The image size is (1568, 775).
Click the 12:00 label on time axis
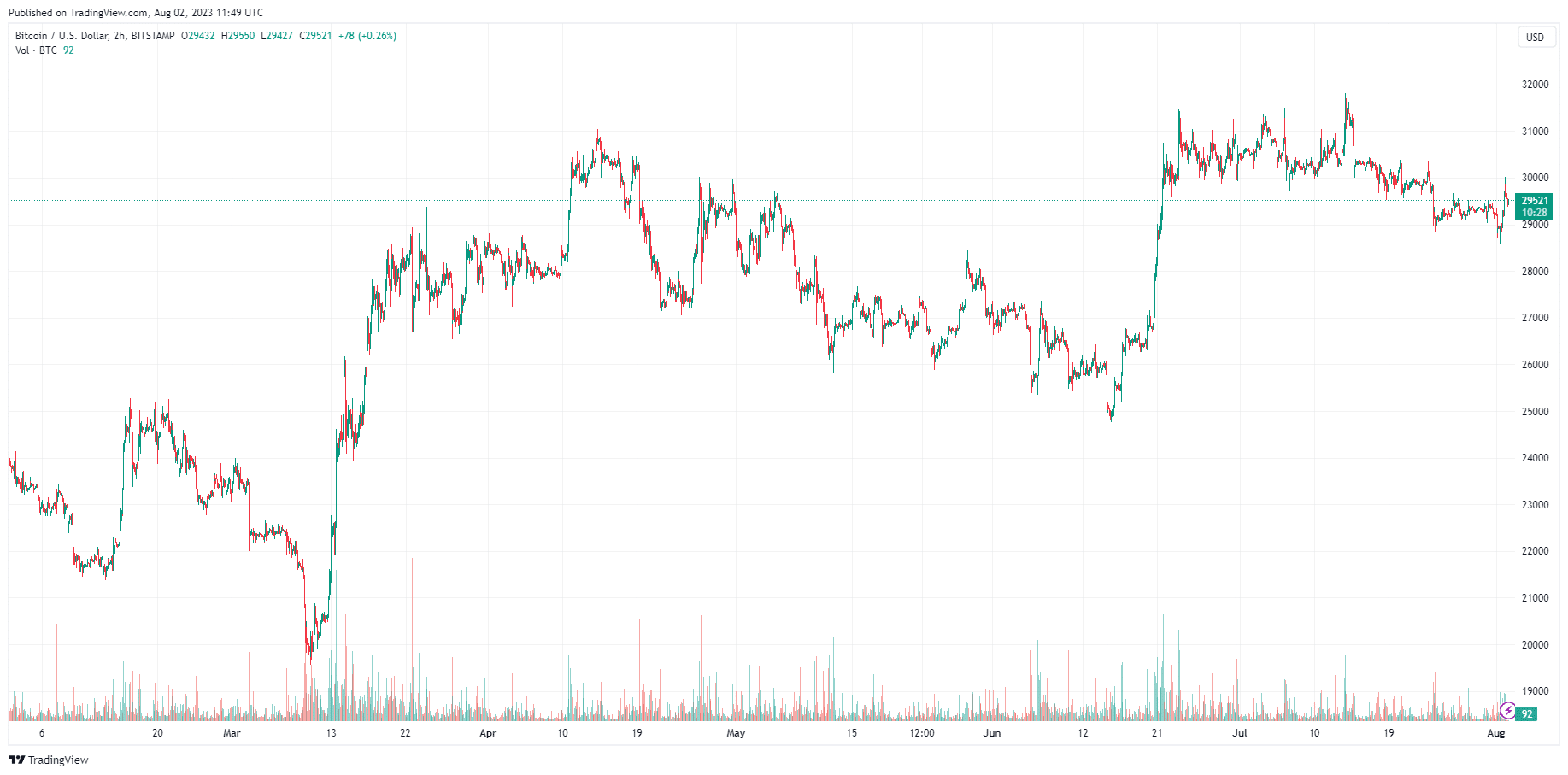click(x=922, y=733)
